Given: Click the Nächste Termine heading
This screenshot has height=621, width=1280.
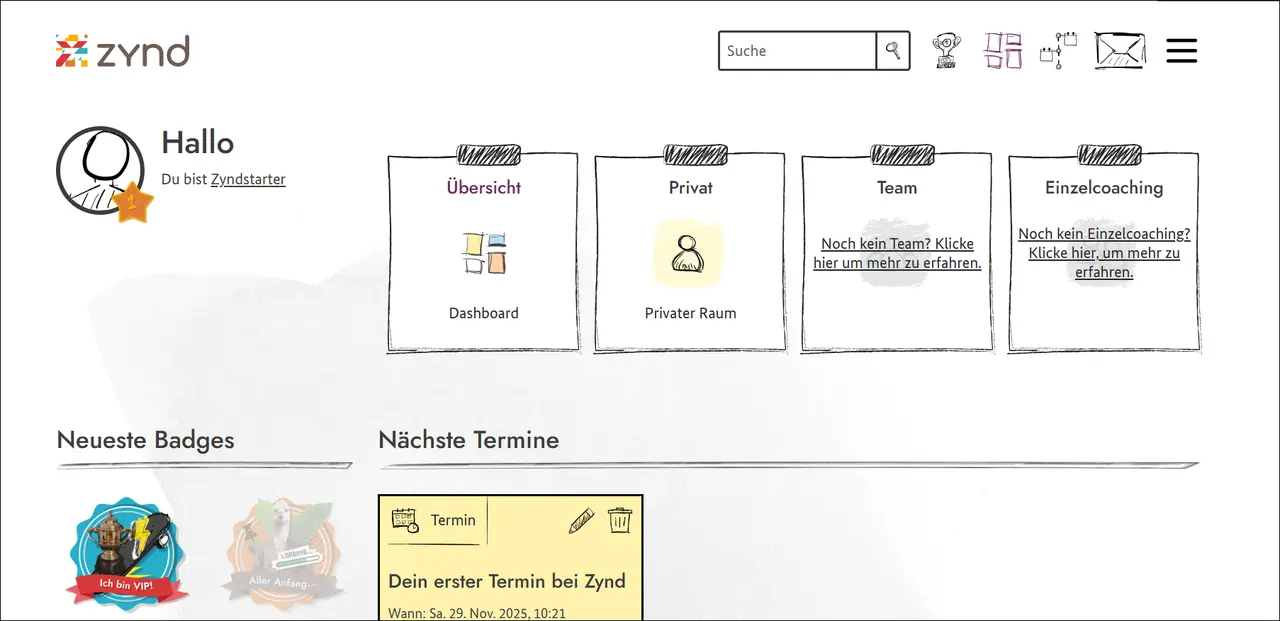Looking at the screenshot, I should click(x=469, y=440).
